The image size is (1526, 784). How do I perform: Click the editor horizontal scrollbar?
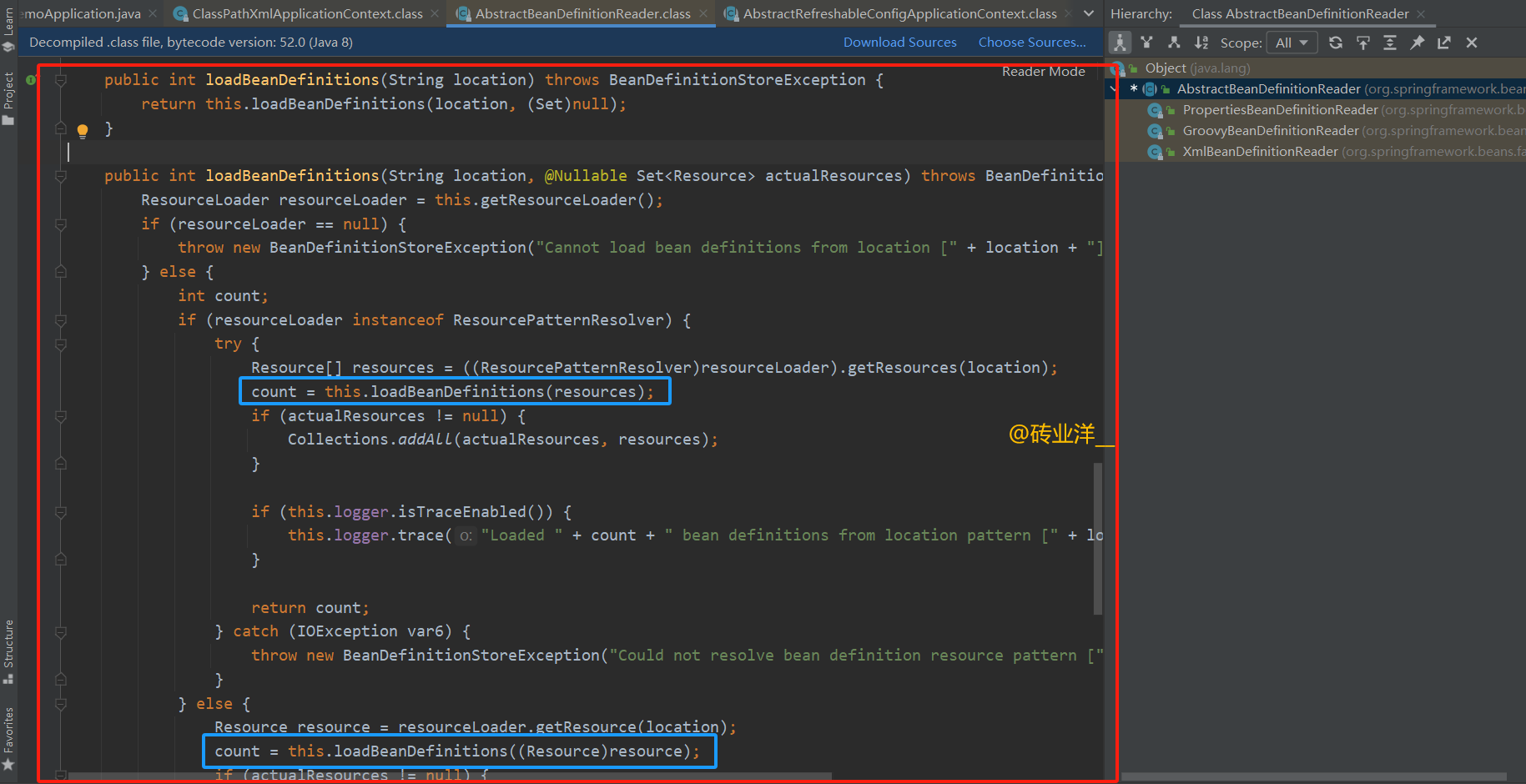click(451, 776)
